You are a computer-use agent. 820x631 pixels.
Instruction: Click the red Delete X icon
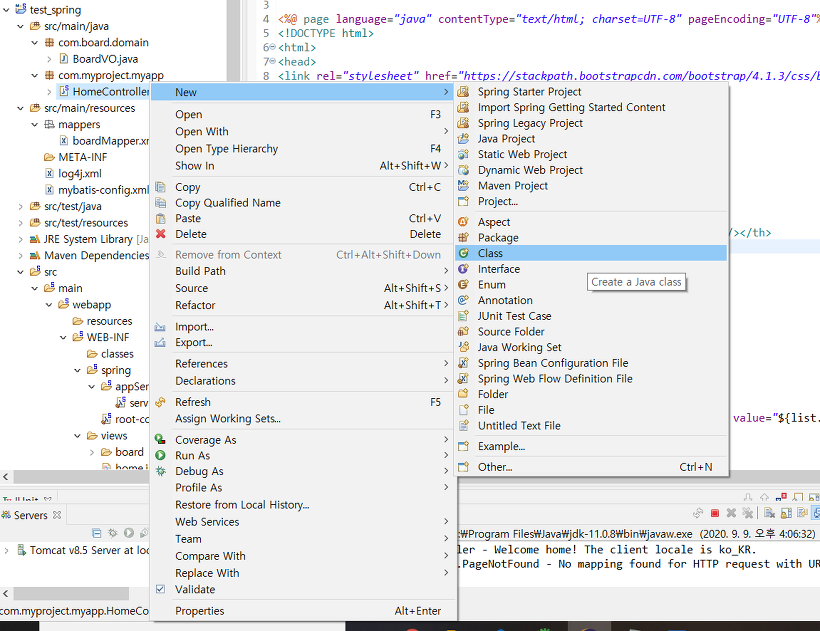click(161, 234)
